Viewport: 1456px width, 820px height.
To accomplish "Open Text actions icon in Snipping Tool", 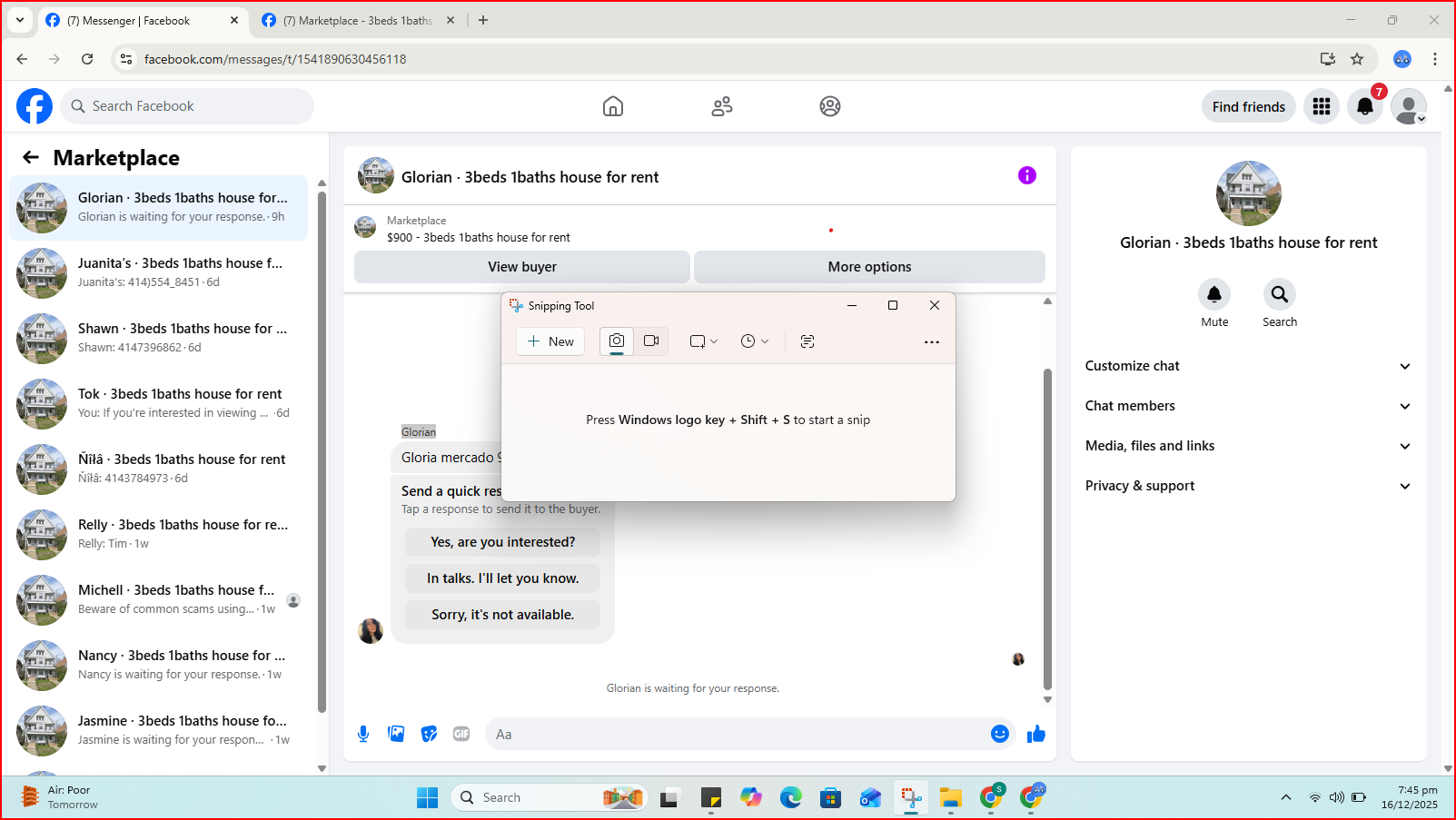I will (807, 341).
